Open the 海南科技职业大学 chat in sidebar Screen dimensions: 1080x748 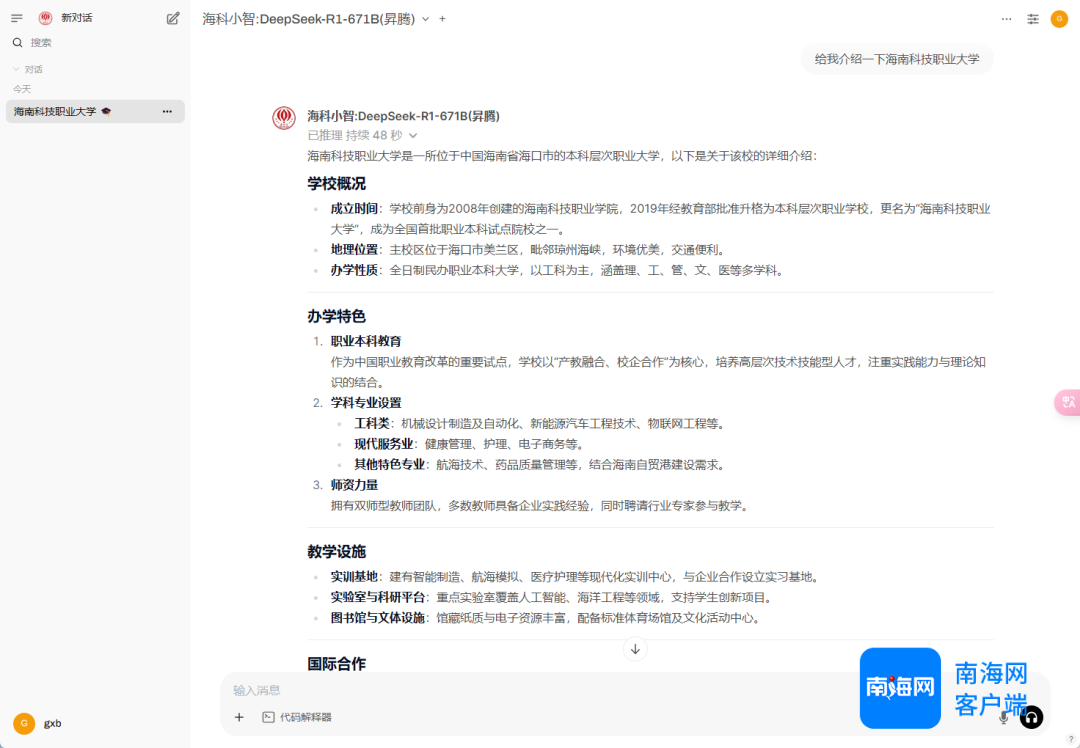[95, 112]
